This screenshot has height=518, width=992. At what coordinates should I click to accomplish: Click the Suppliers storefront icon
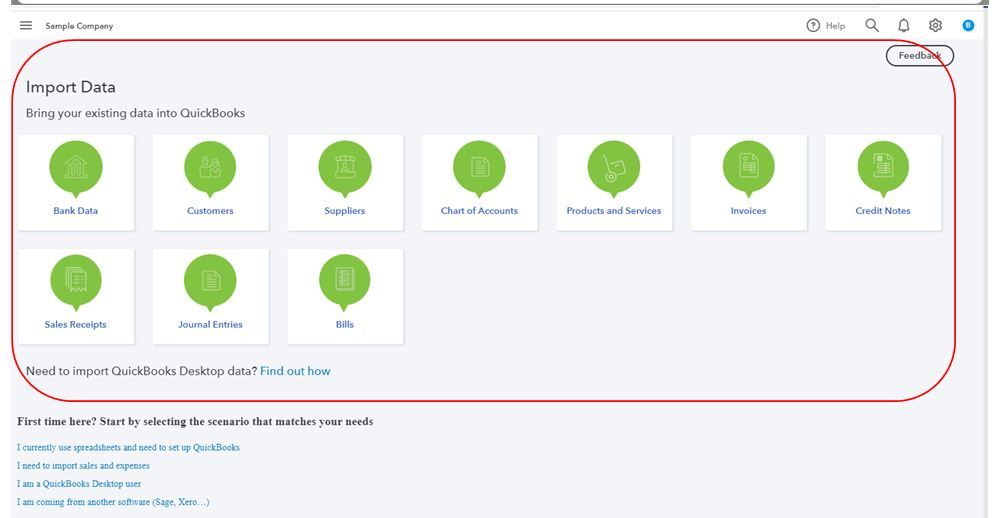345,168
